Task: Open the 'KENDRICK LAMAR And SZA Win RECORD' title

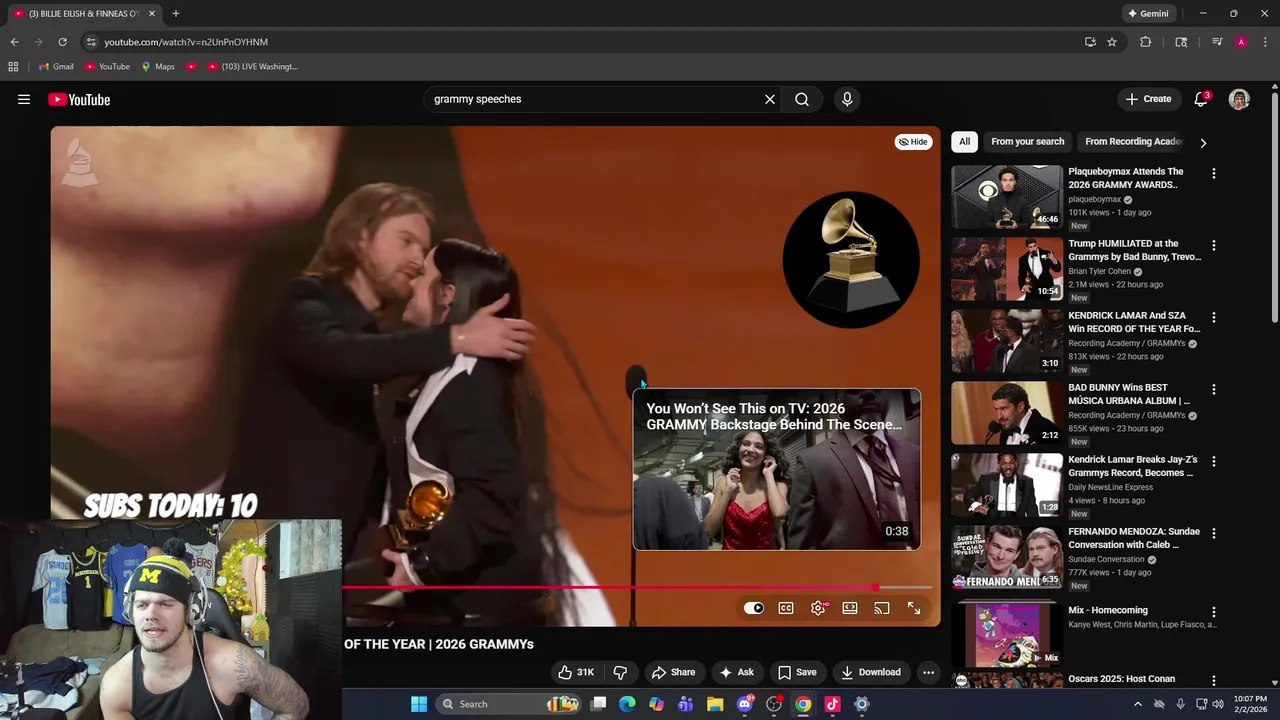Action: 1134,322
